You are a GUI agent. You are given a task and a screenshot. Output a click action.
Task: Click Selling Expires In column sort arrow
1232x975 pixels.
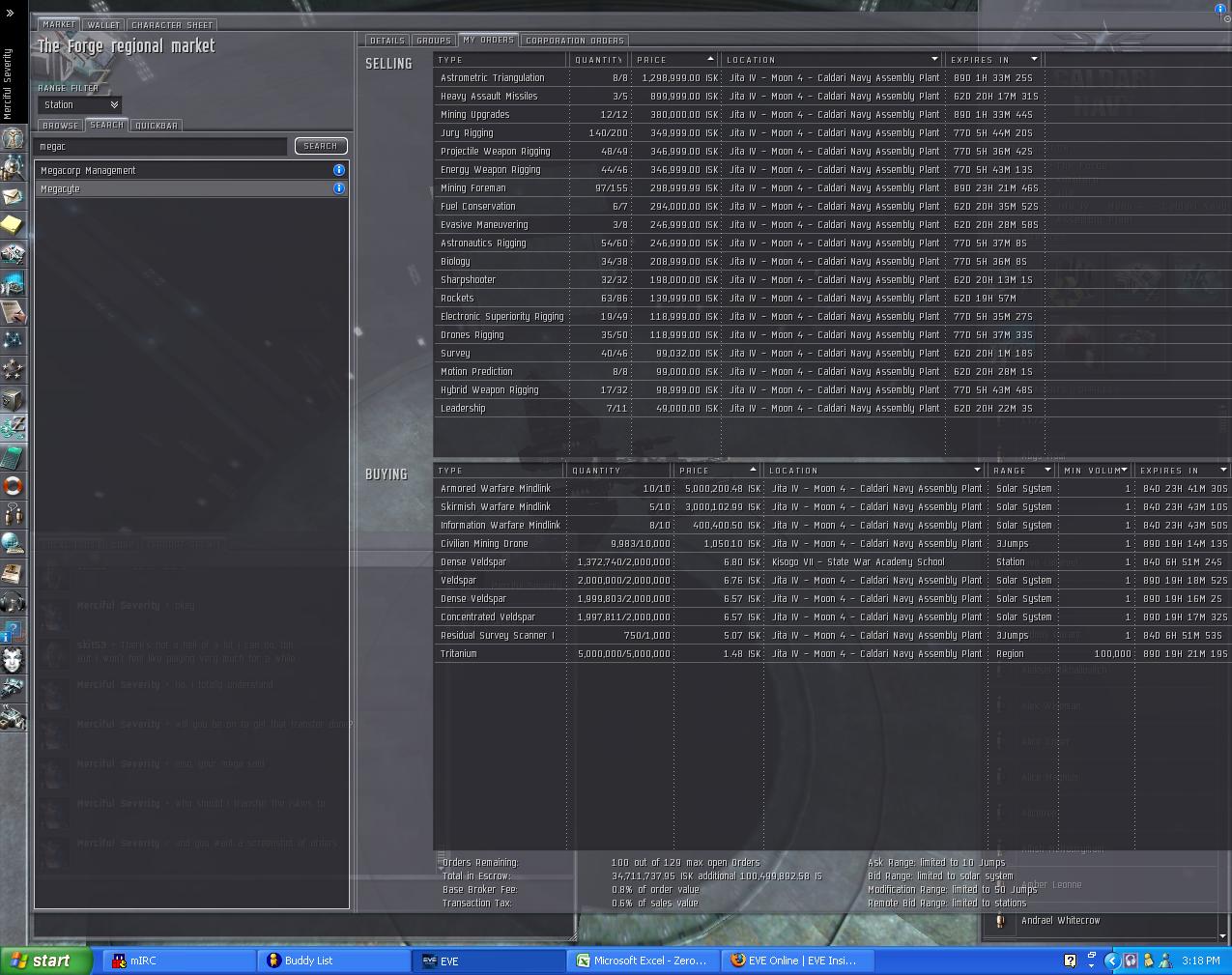coord(1034,60)
